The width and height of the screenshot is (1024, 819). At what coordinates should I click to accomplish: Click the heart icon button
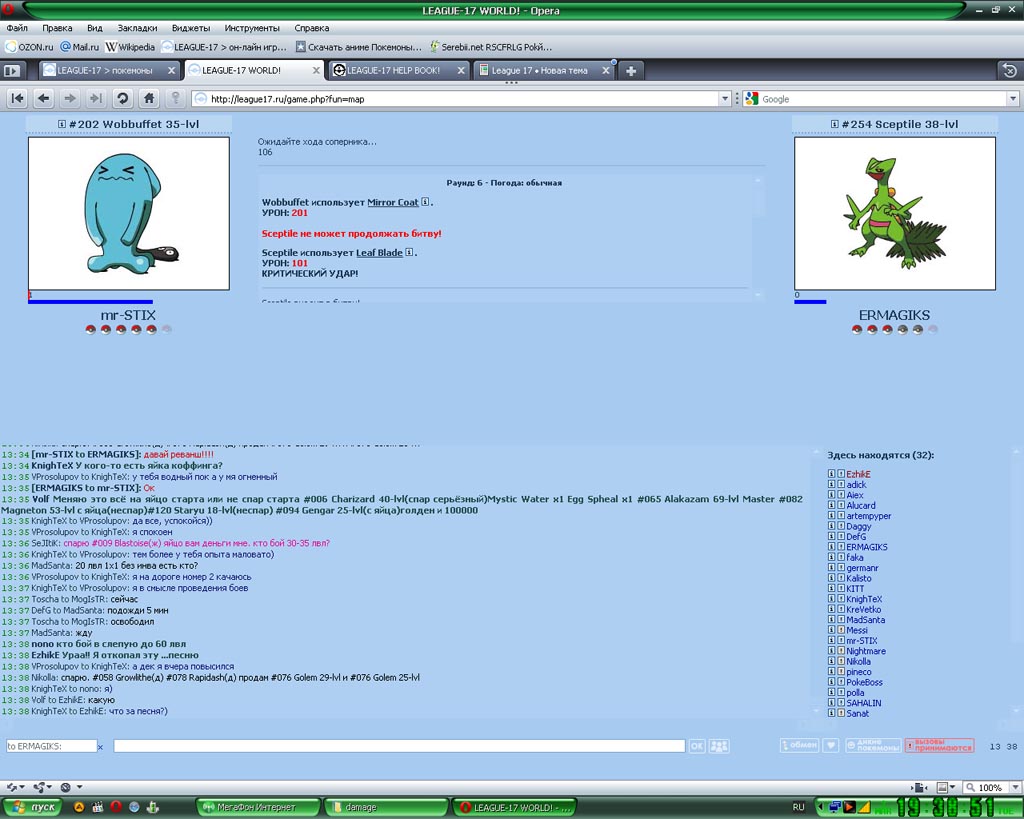pos(831,745)
